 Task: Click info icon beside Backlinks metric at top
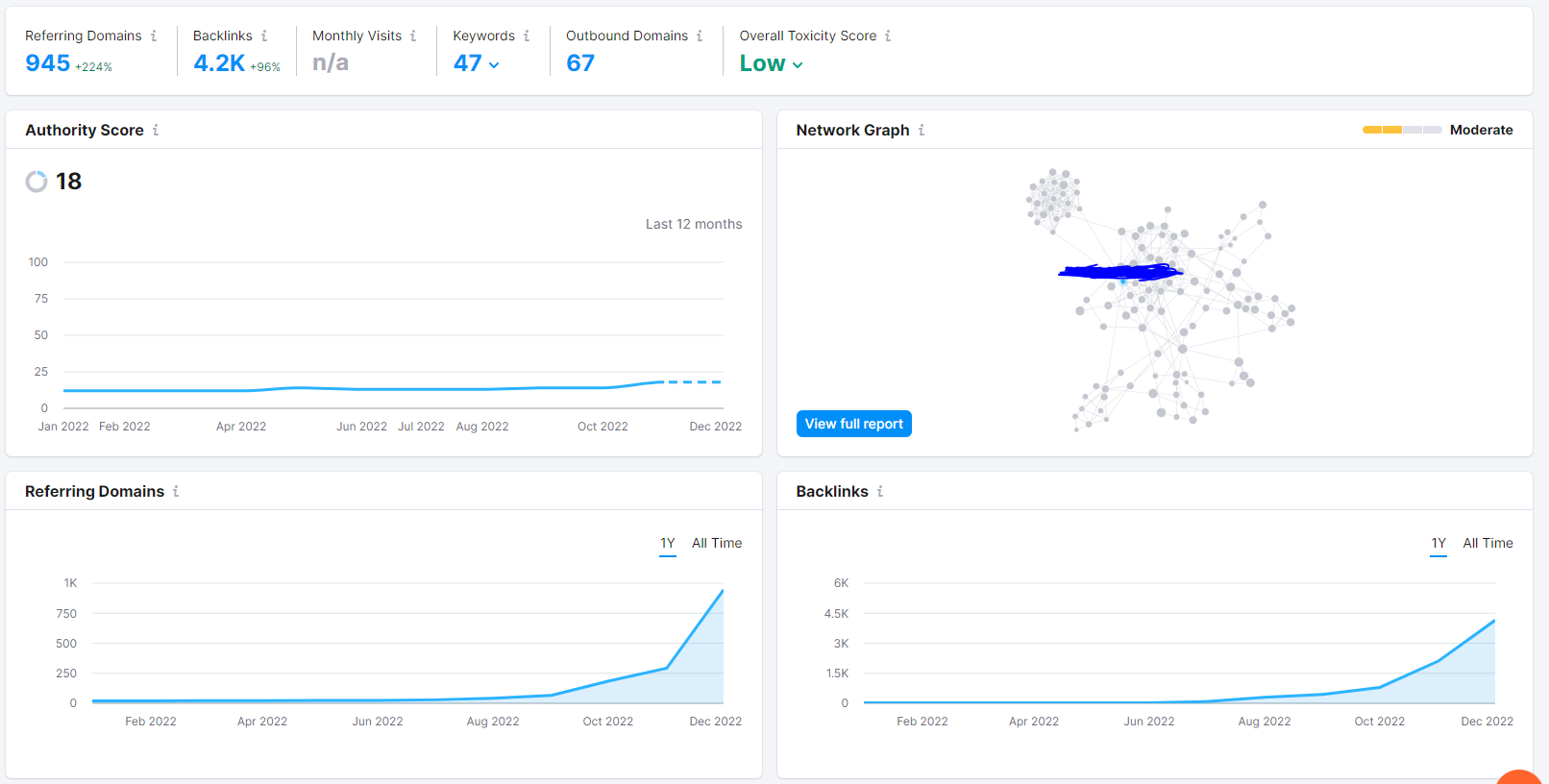click(264, 36)
